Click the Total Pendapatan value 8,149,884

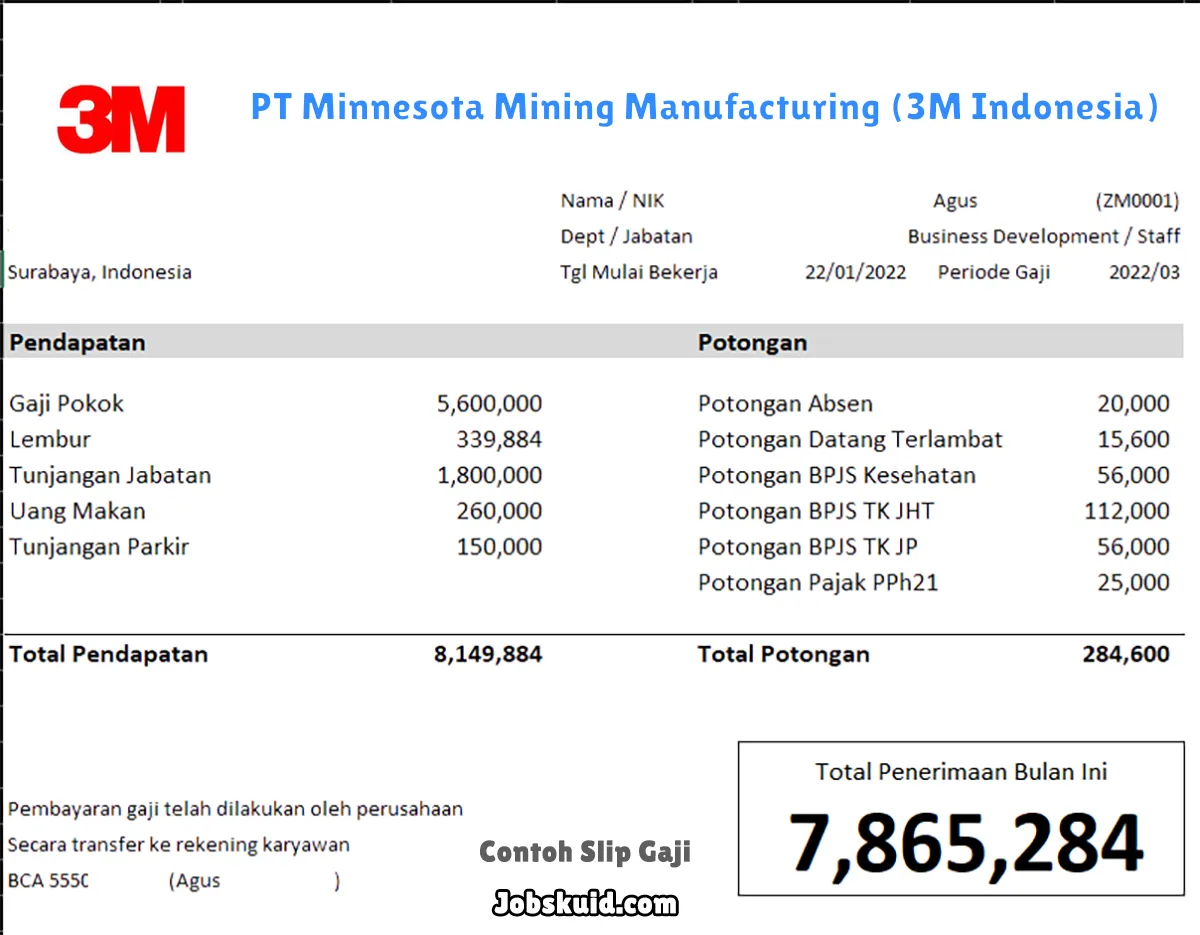[x=488, y=655]
